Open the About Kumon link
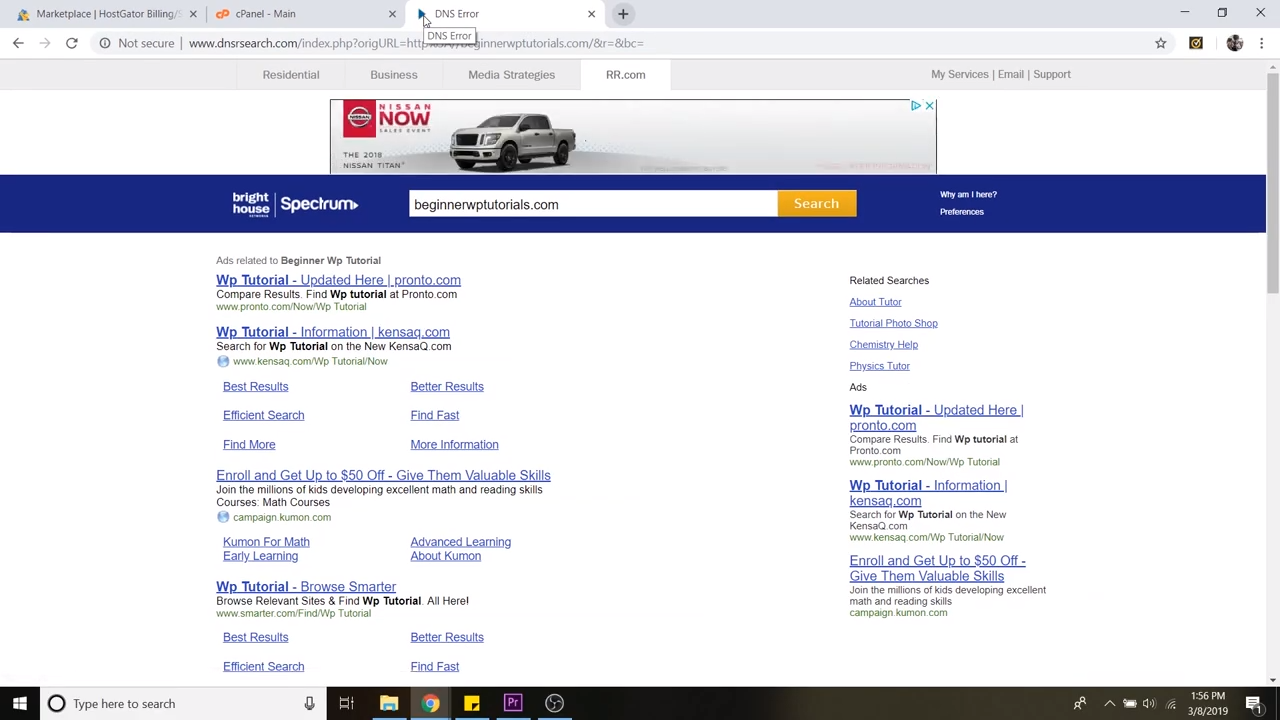The height and width of the screenshot is (720, 1280). (x=445, y=556)
